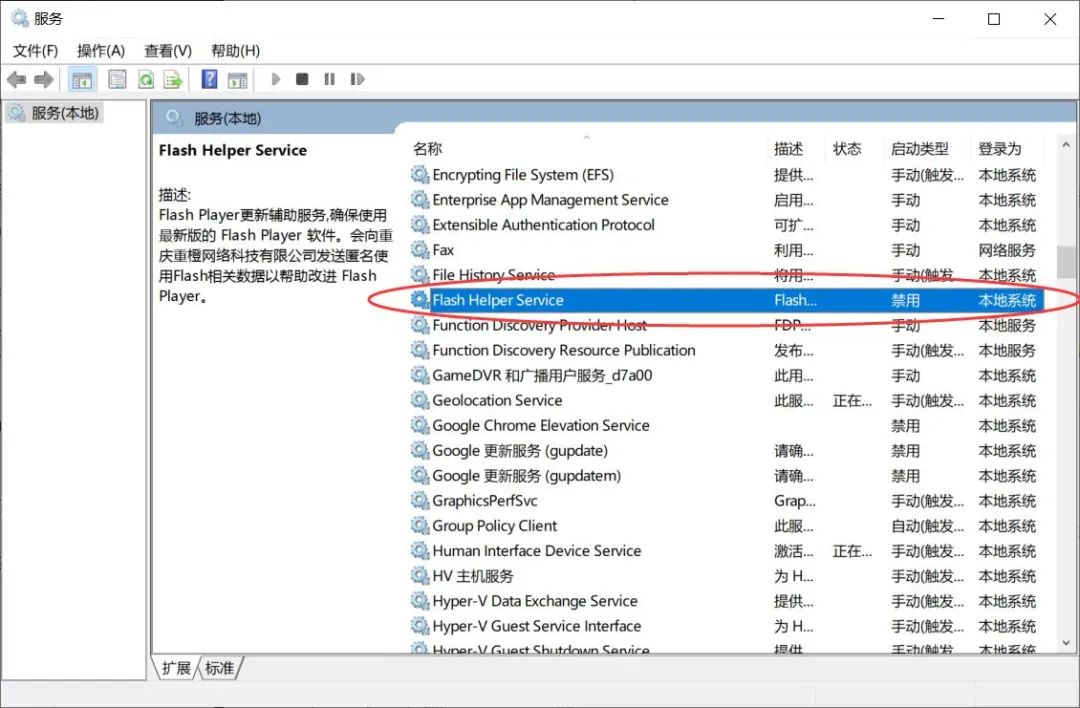Click gear icon of Google Chrome Elevation Service

click(x=420, y=426)
